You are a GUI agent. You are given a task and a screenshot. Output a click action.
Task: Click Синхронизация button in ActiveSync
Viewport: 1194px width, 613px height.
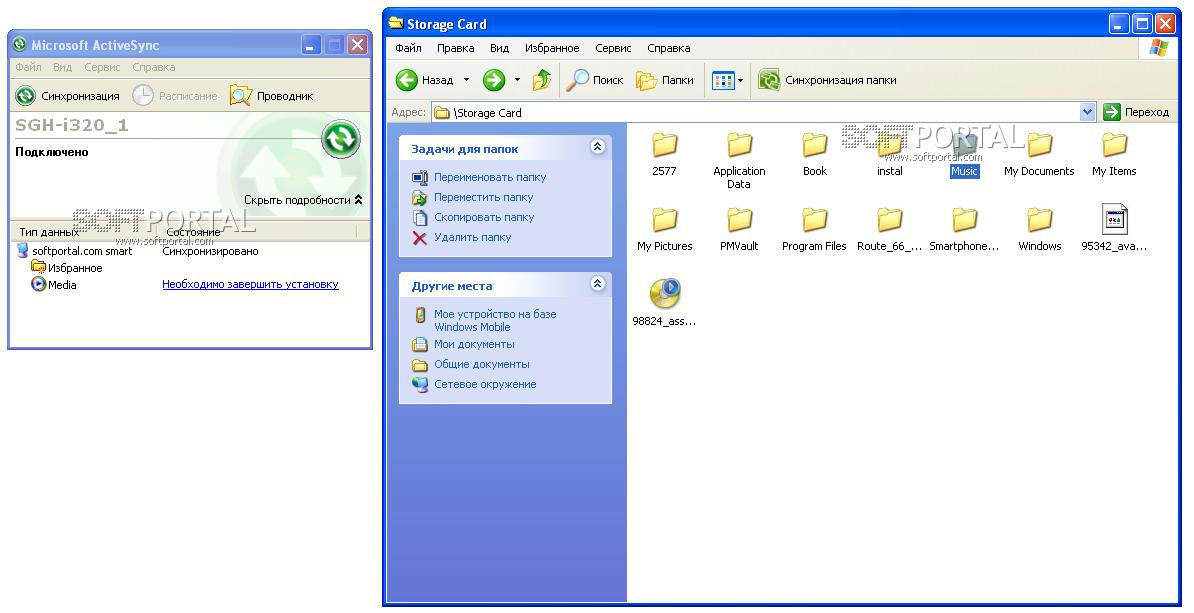click(x=68, y=96)
